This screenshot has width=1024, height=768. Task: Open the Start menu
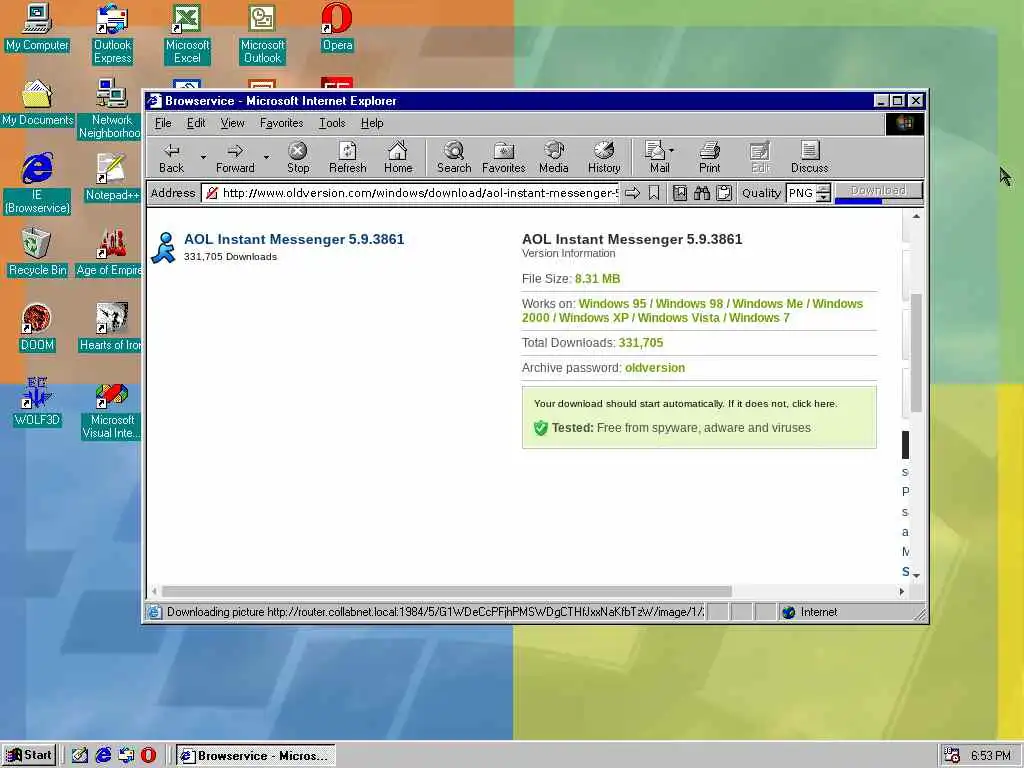click(x=29, y=756)
